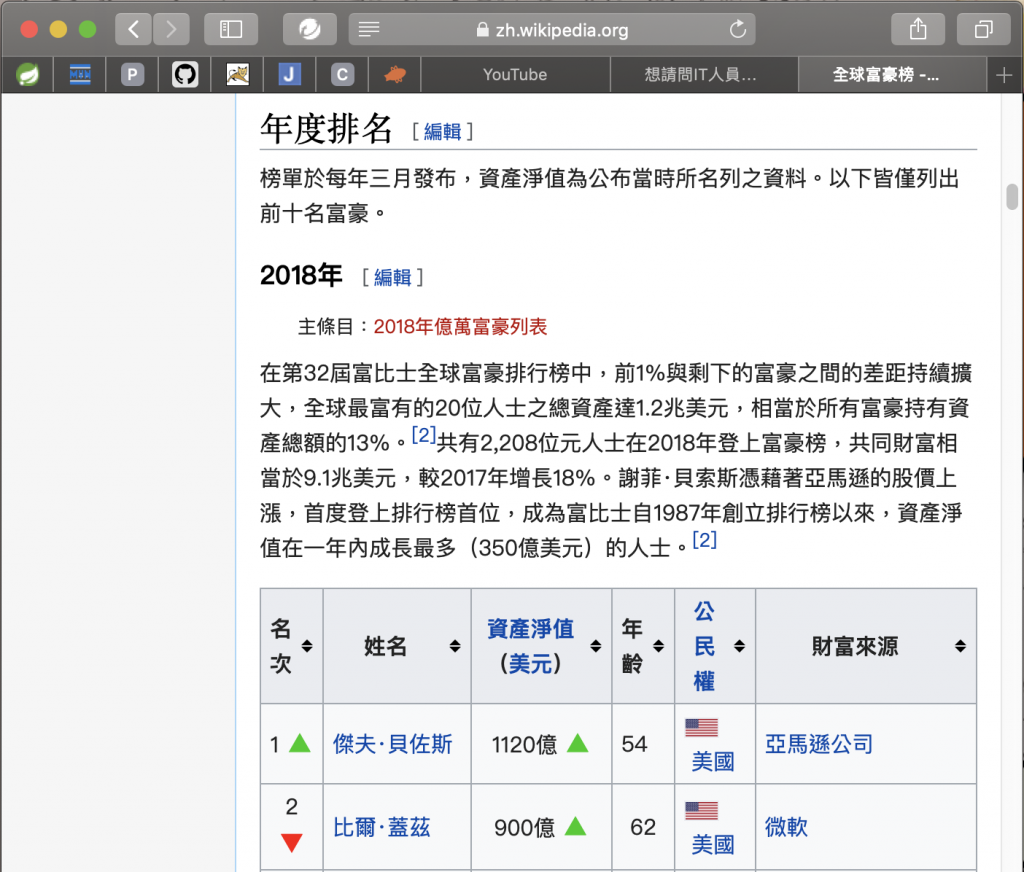Select the age value 62
This screenshot has height=872, width=1024.
click(x=643, y=828)
